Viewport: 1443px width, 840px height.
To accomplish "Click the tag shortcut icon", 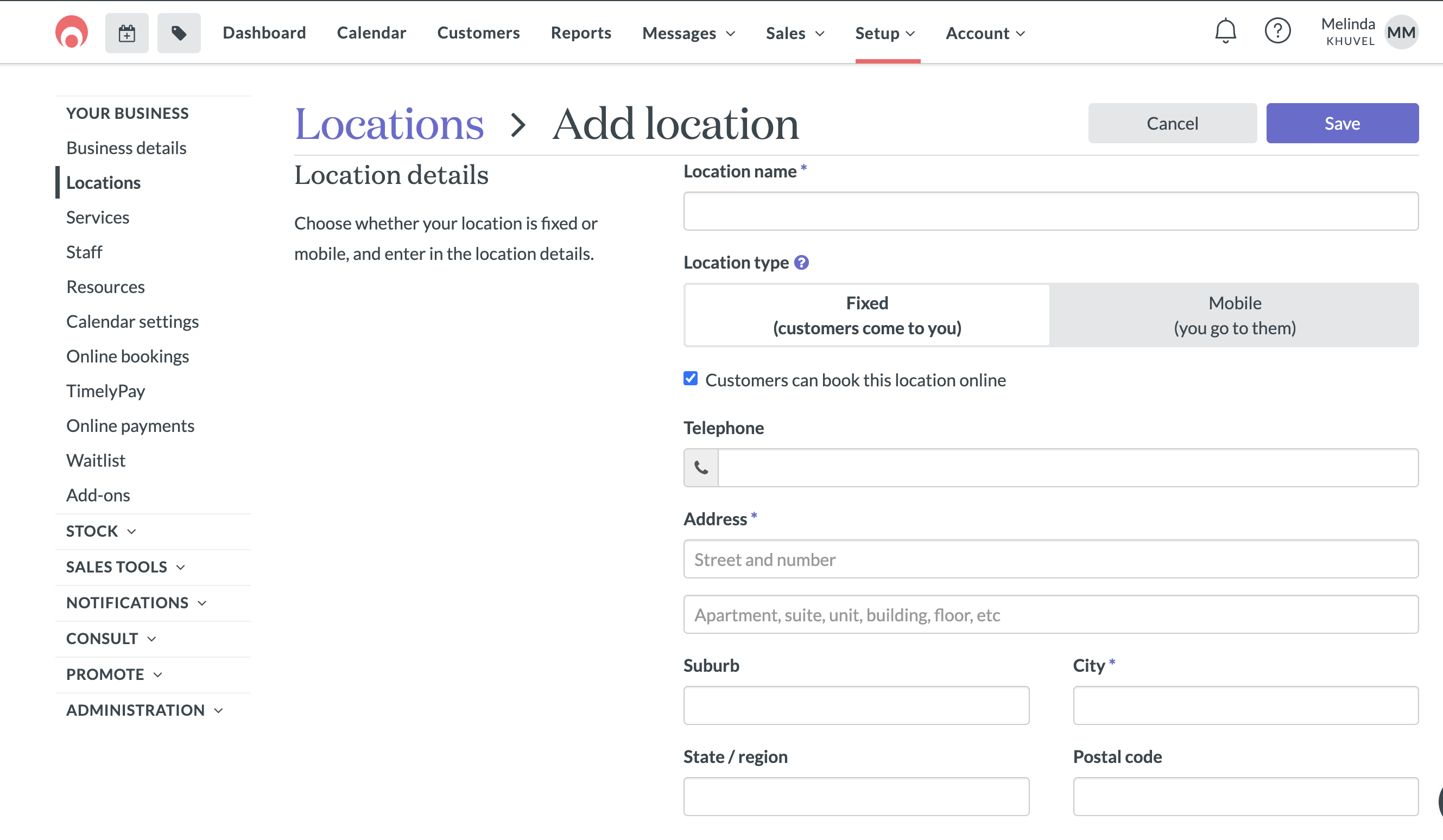I will 179,33.
